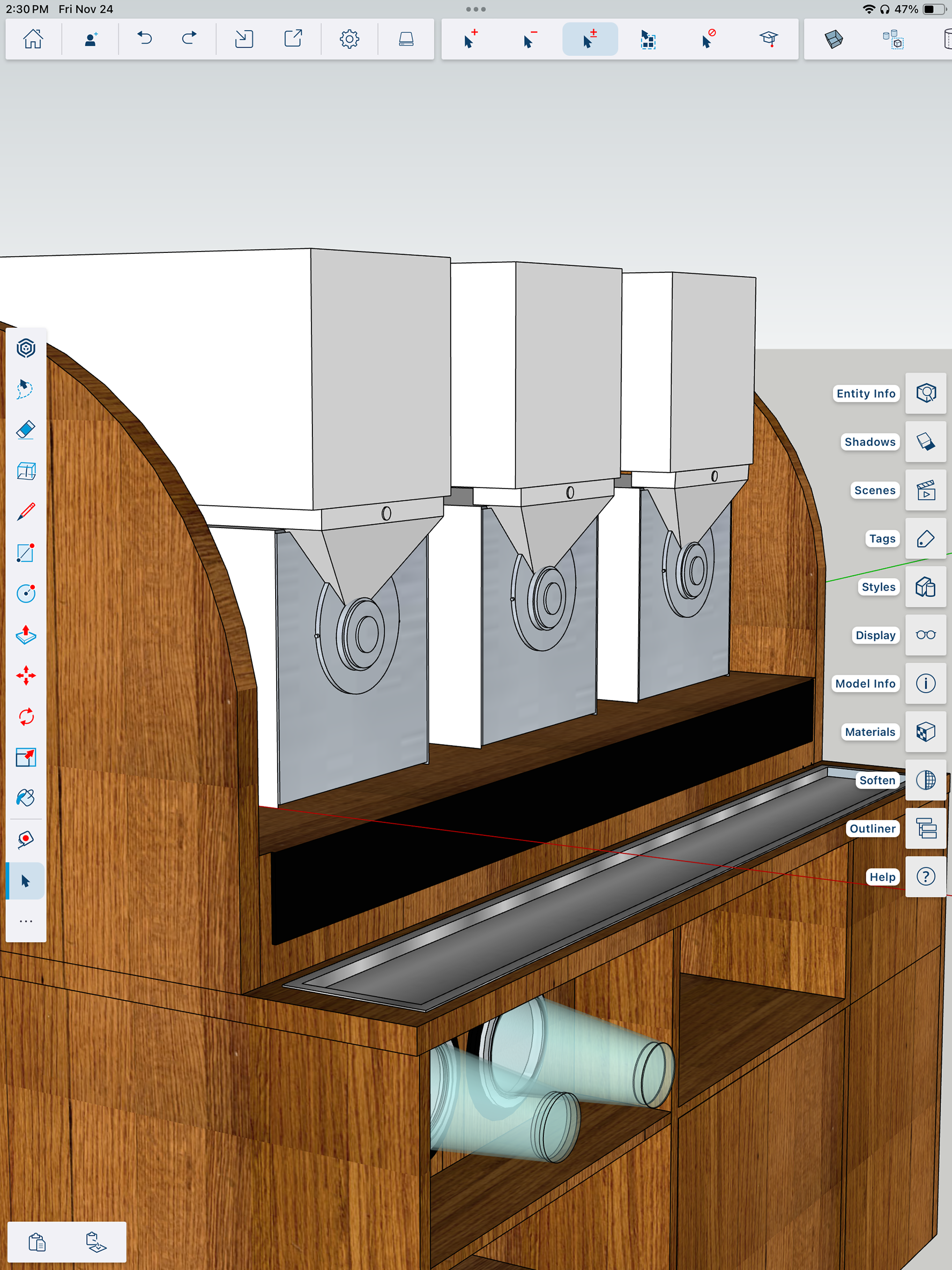Select the Move tool
Image resolution: width=952 pixels, height=1270 pixels.
(26, 676)
